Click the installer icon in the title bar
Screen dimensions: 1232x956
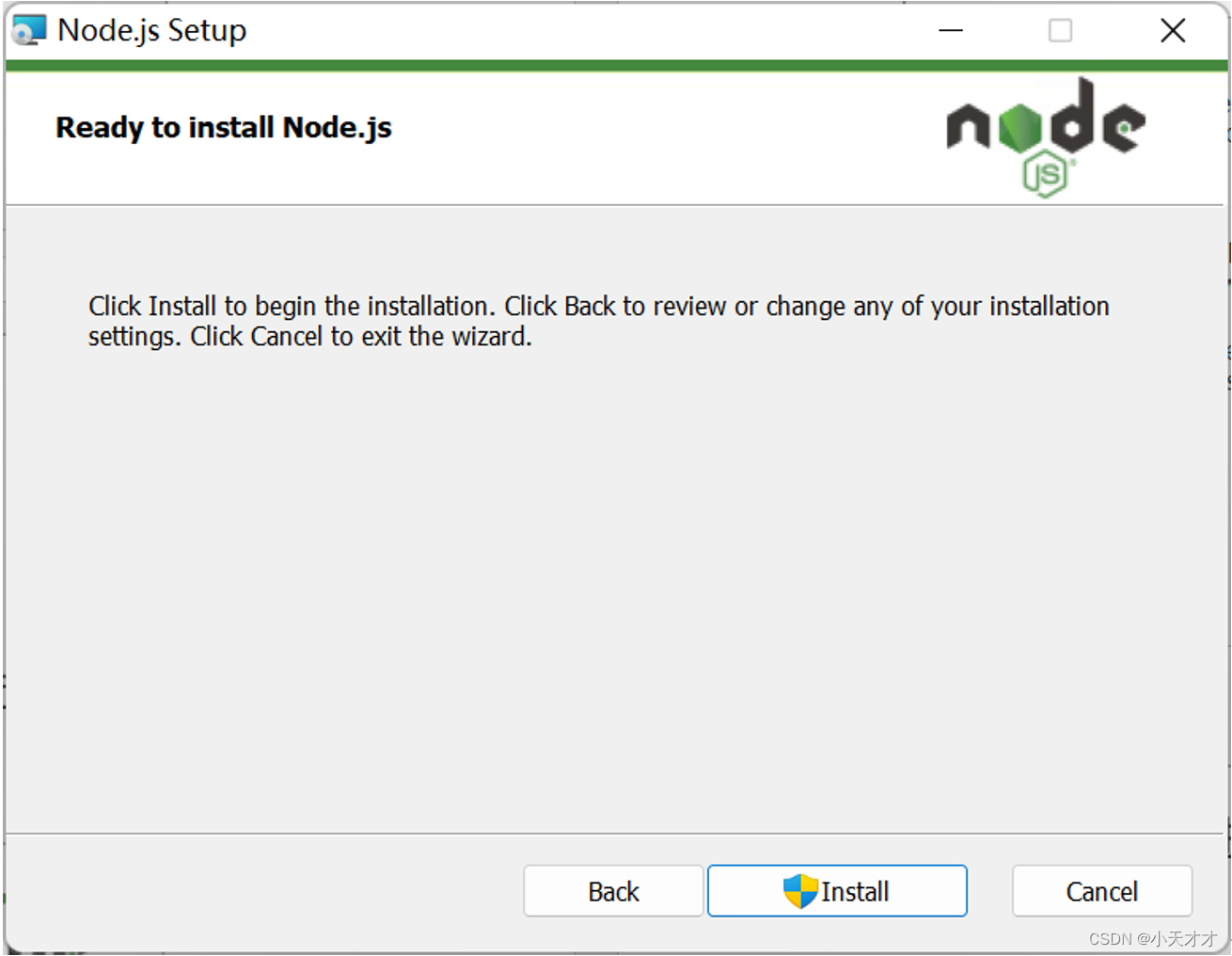[28, 30]
